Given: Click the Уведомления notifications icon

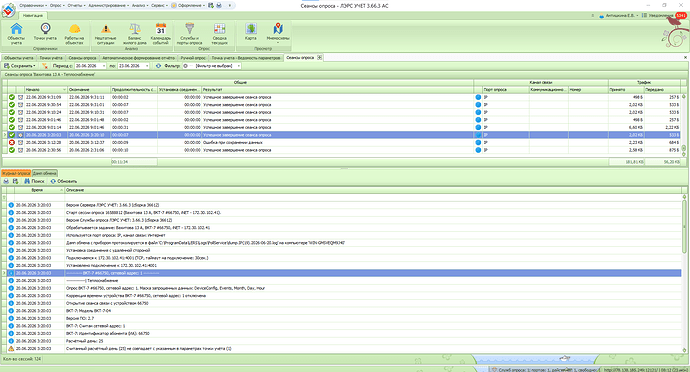Looking at the screenshot, I should tap(644, 15).
